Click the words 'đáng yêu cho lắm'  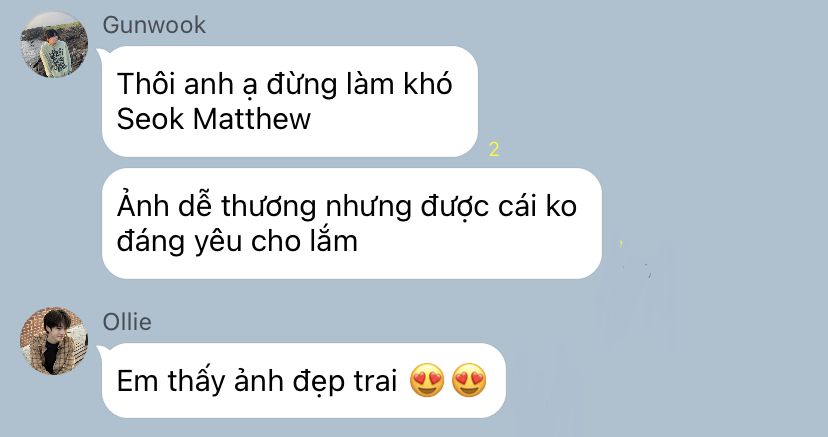coord(237,242)
